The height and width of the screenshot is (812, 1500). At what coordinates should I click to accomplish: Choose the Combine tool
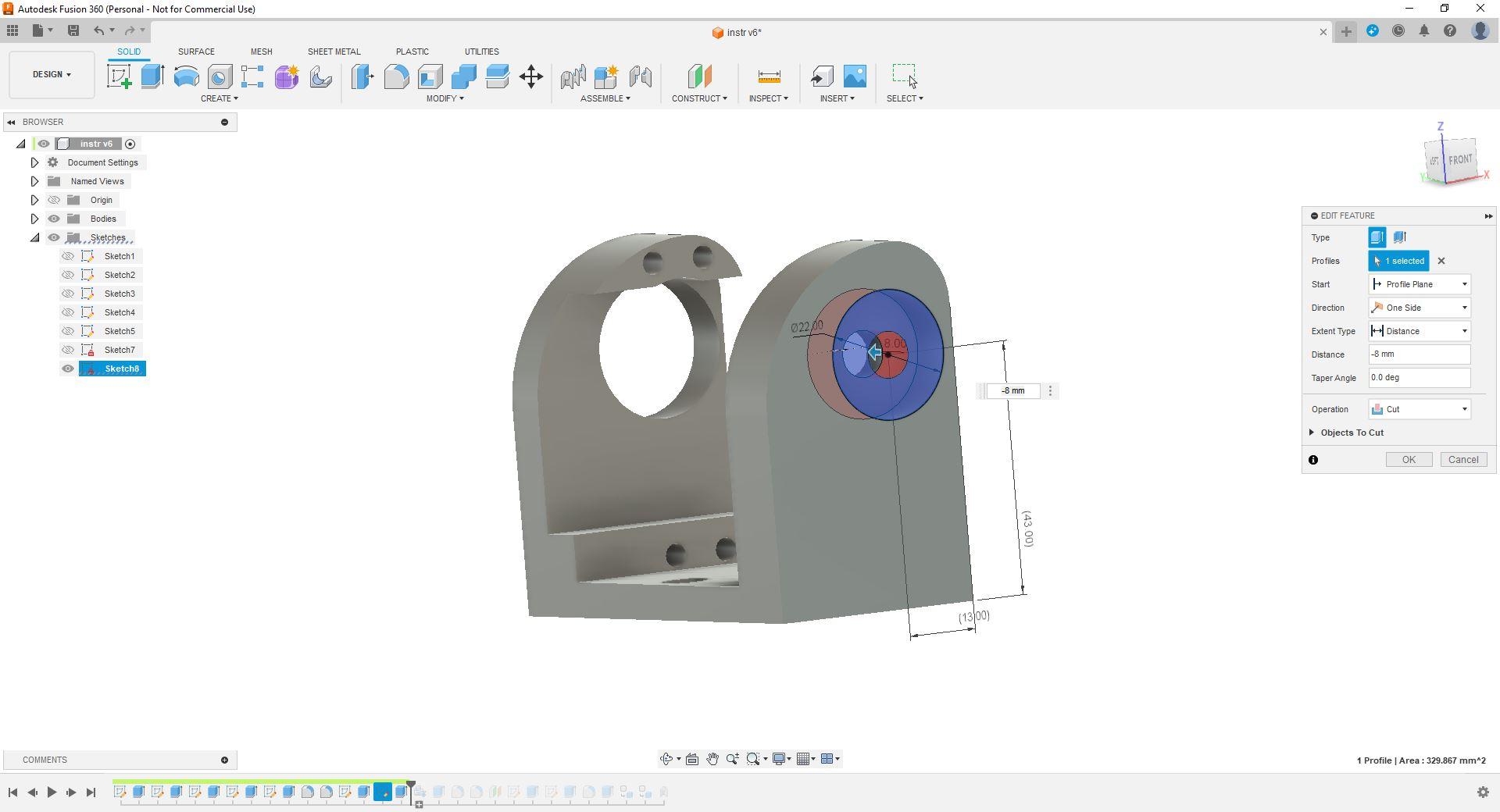pos(463,77)
